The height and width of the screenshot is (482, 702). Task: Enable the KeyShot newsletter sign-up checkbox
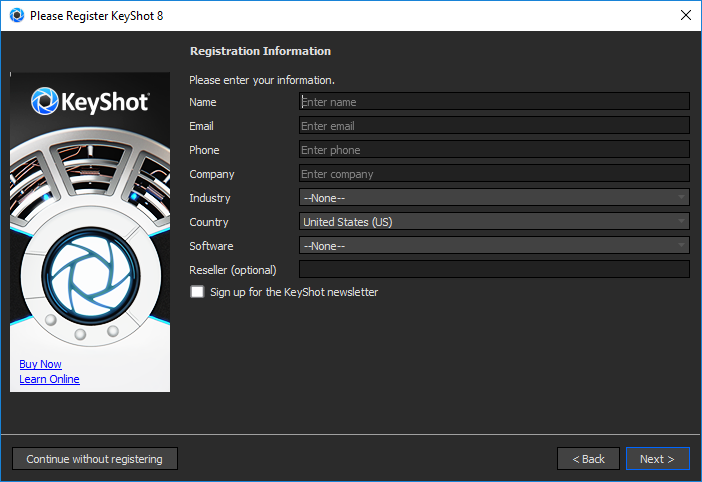click(197, 292)
